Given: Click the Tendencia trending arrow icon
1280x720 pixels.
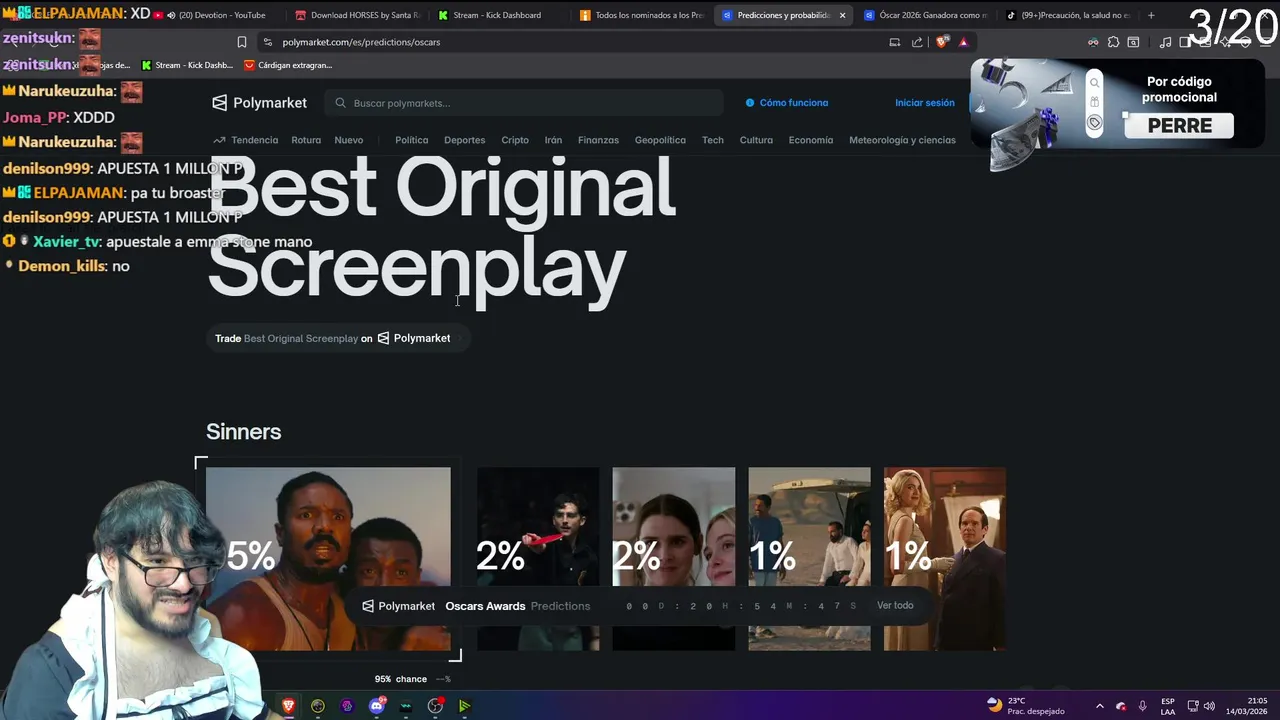Looking at the screenshot, I should tap(219, 140).
